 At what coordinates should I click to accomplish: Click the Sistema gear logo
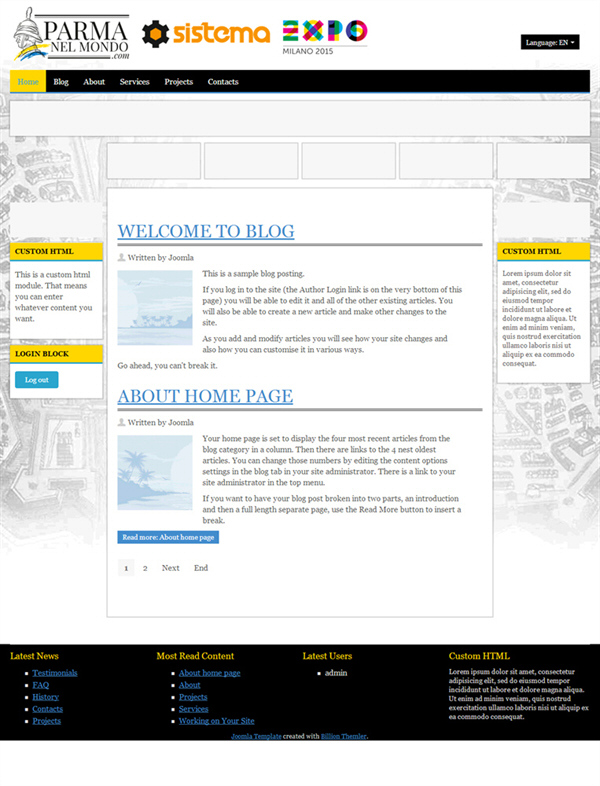tap(205, 35)
